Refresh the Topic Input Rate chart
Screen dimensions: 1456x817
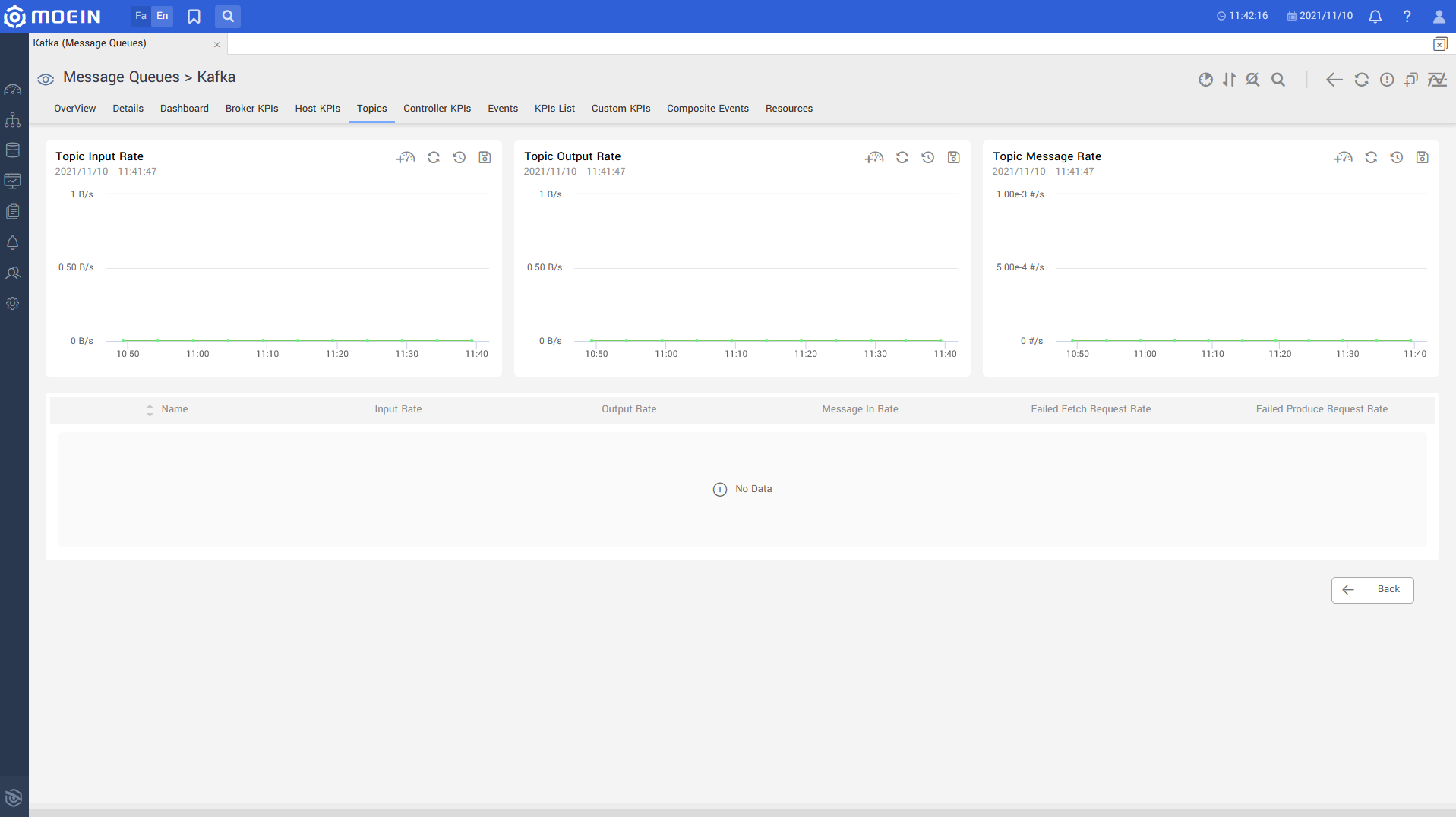click(434, 157)
